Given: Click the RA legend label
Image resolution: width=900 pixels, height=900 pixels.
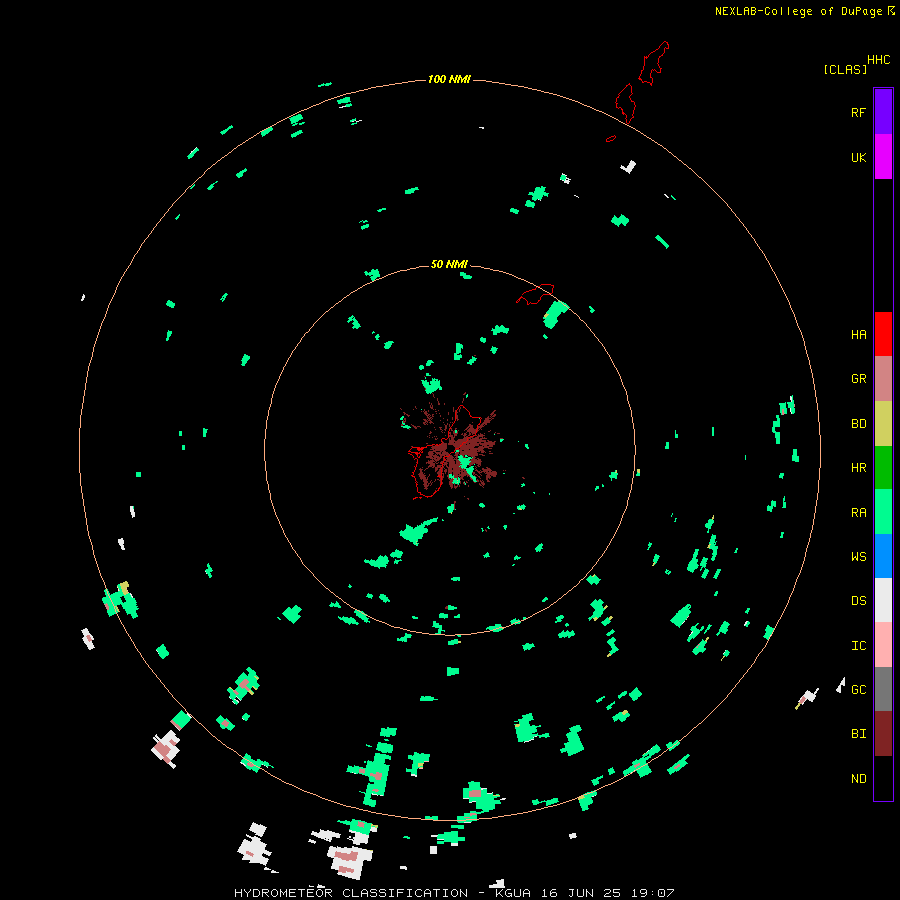Looking at the screenshot, I should (858, 513).
